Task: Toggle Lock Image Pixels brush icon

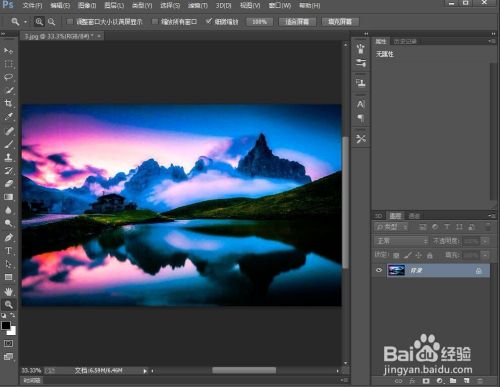Action: point(407,255)
